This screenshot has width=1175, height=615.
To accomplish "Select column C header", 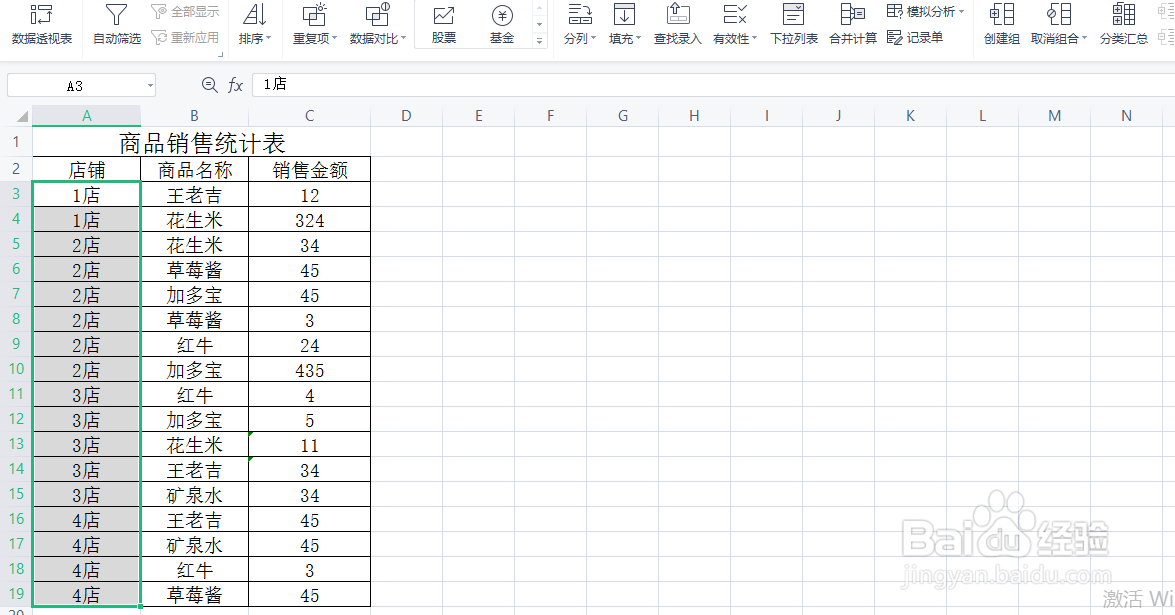I will [x=309, y=116].
